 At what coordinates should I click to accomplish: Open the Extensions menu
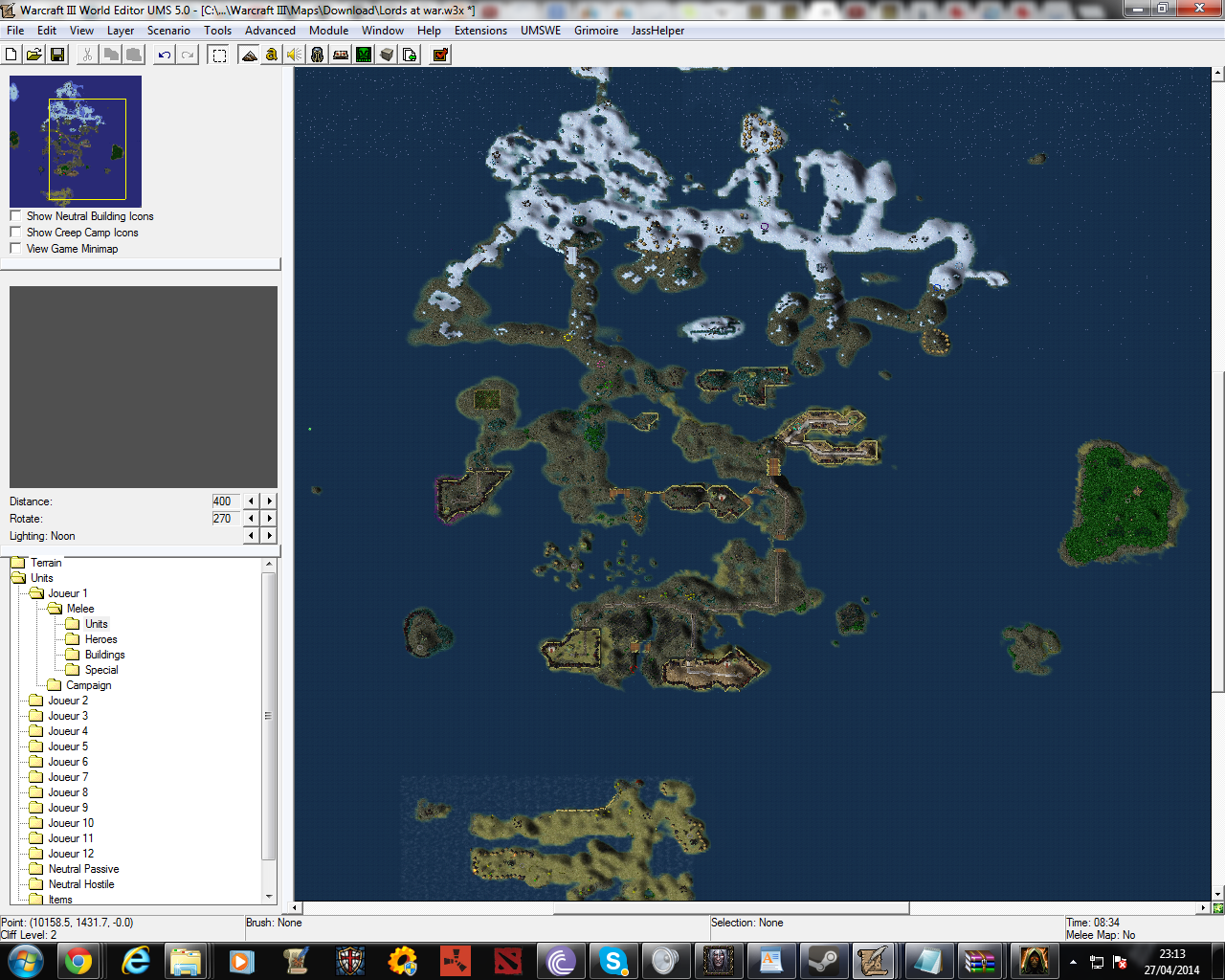click(x=480, y=31)
